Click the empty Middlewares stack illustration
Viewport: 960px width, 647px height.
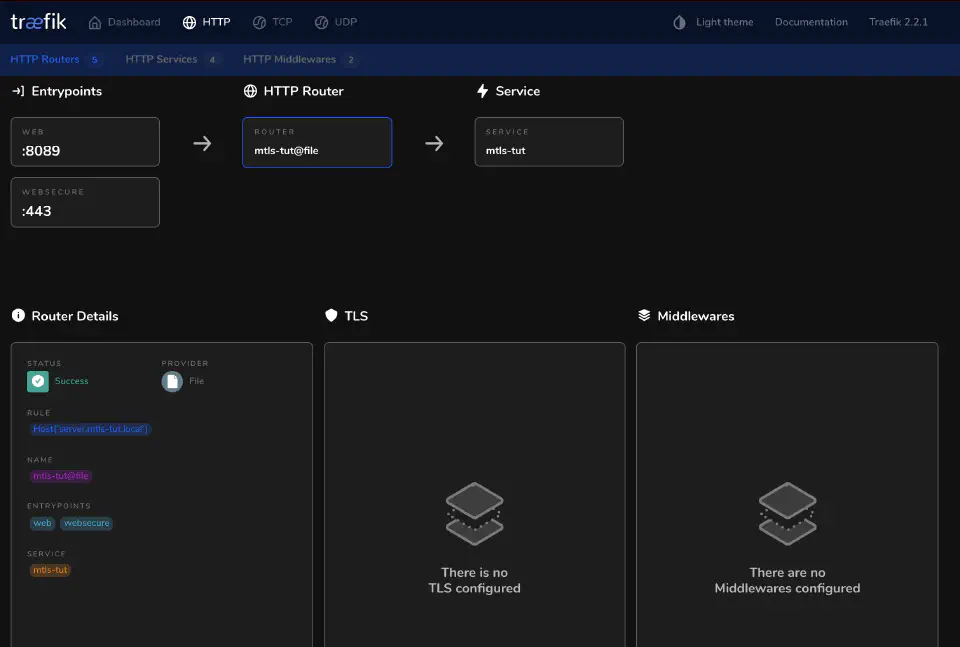(x=787, y=514)
